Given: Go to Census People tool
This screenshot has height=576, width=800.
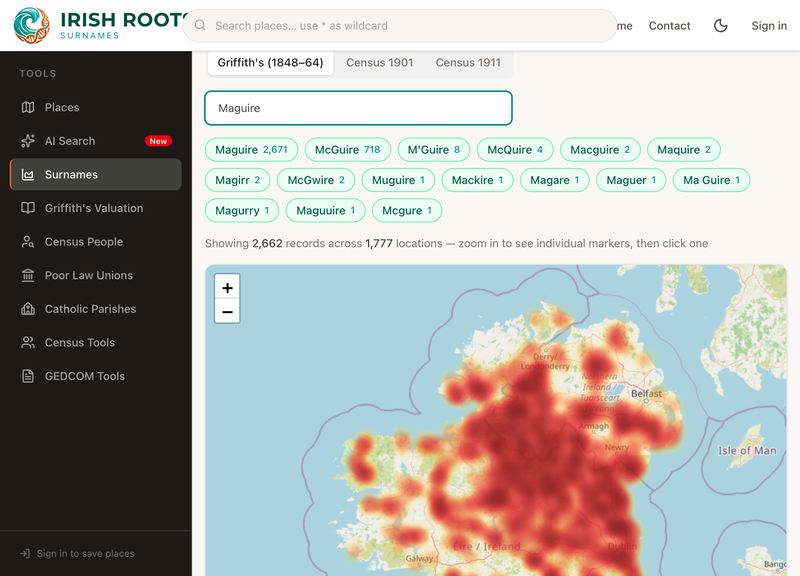Looking at the screenshot, I should tap(96, 242).
